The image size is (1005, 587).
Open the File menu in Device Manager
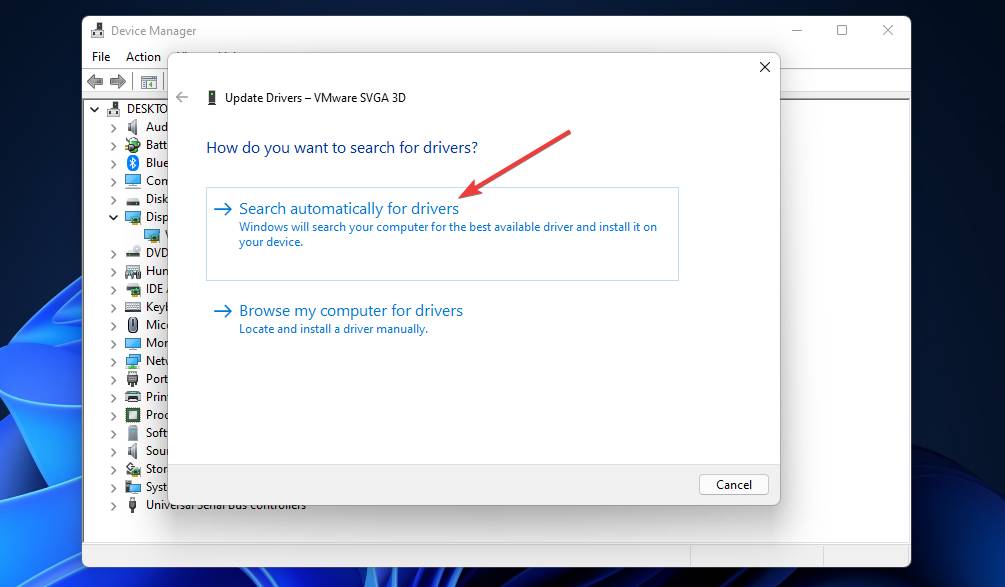point(101,56)
